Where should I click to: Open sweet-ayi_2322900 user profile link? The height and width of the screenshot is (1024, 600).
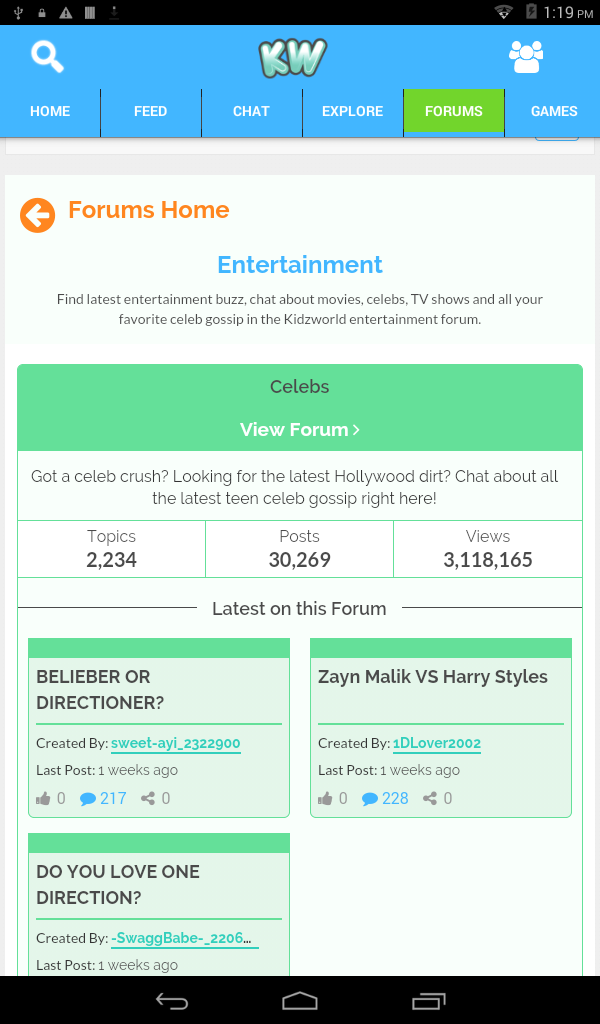[x=175, y=743]
